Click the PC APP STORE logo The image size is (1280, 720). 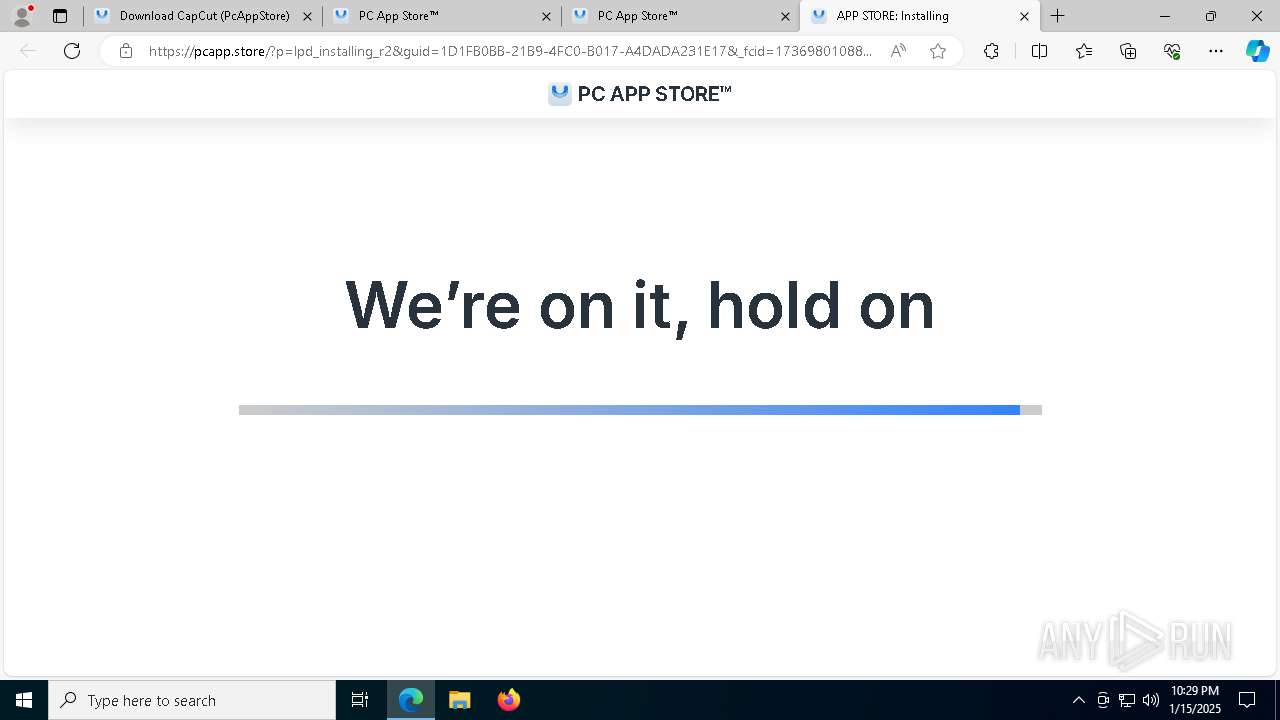coord(640,94)
